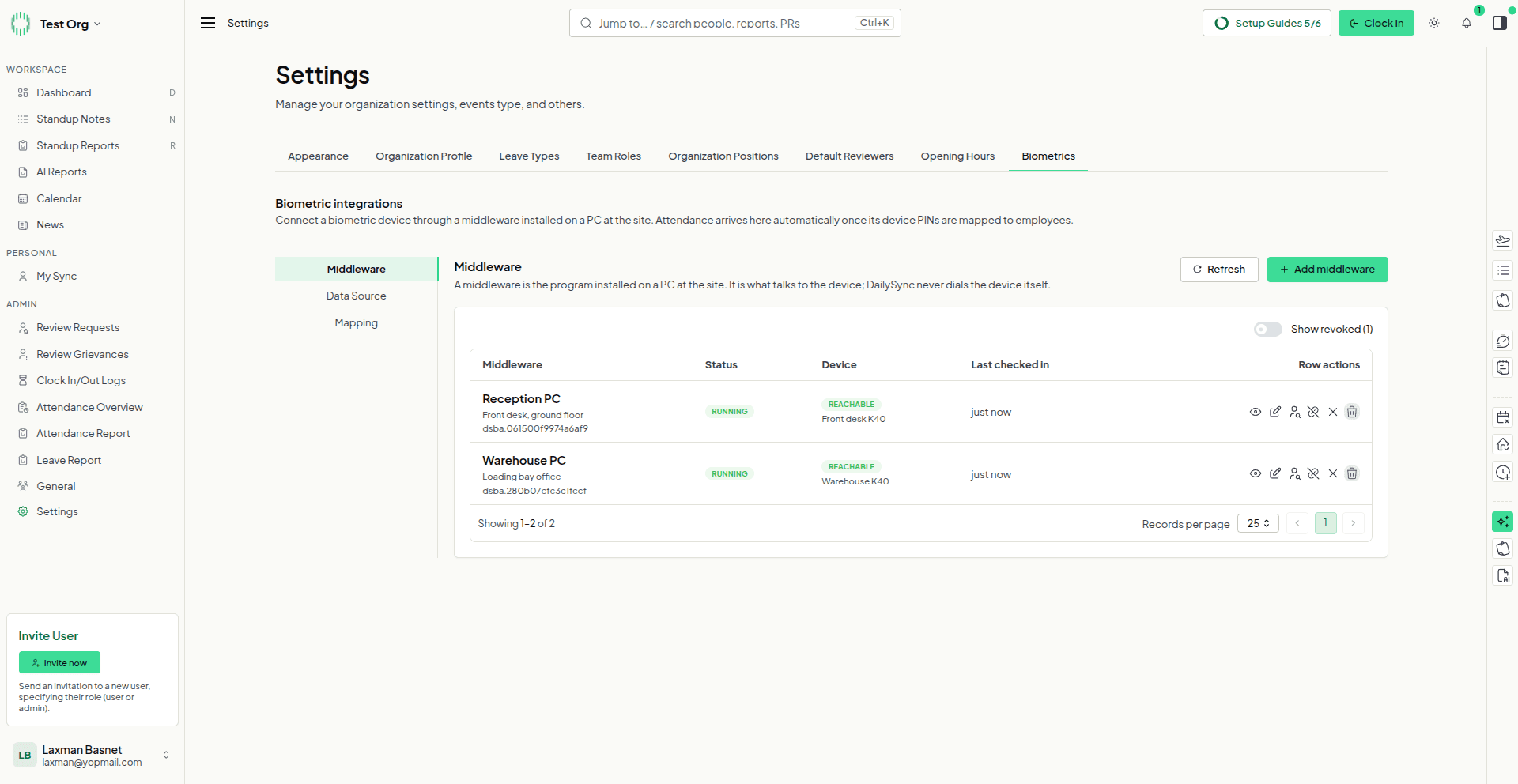Switch the light/dark theme
This screenshot has height=784, width=1518.
[1434, 23]
